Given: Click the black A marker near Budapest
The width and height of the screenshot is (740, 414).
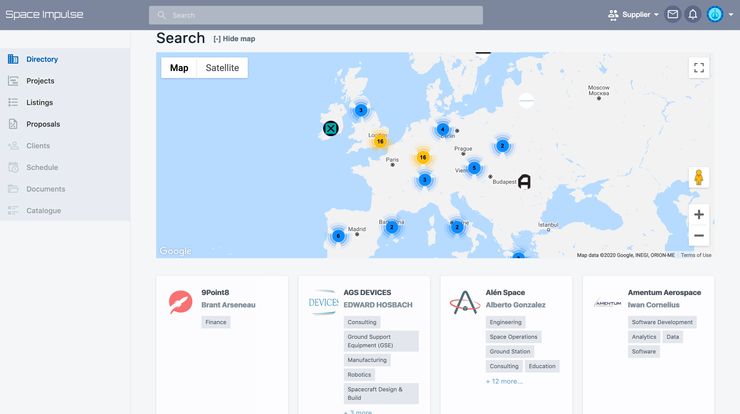Looking at the screenshot, I should 524,182.
